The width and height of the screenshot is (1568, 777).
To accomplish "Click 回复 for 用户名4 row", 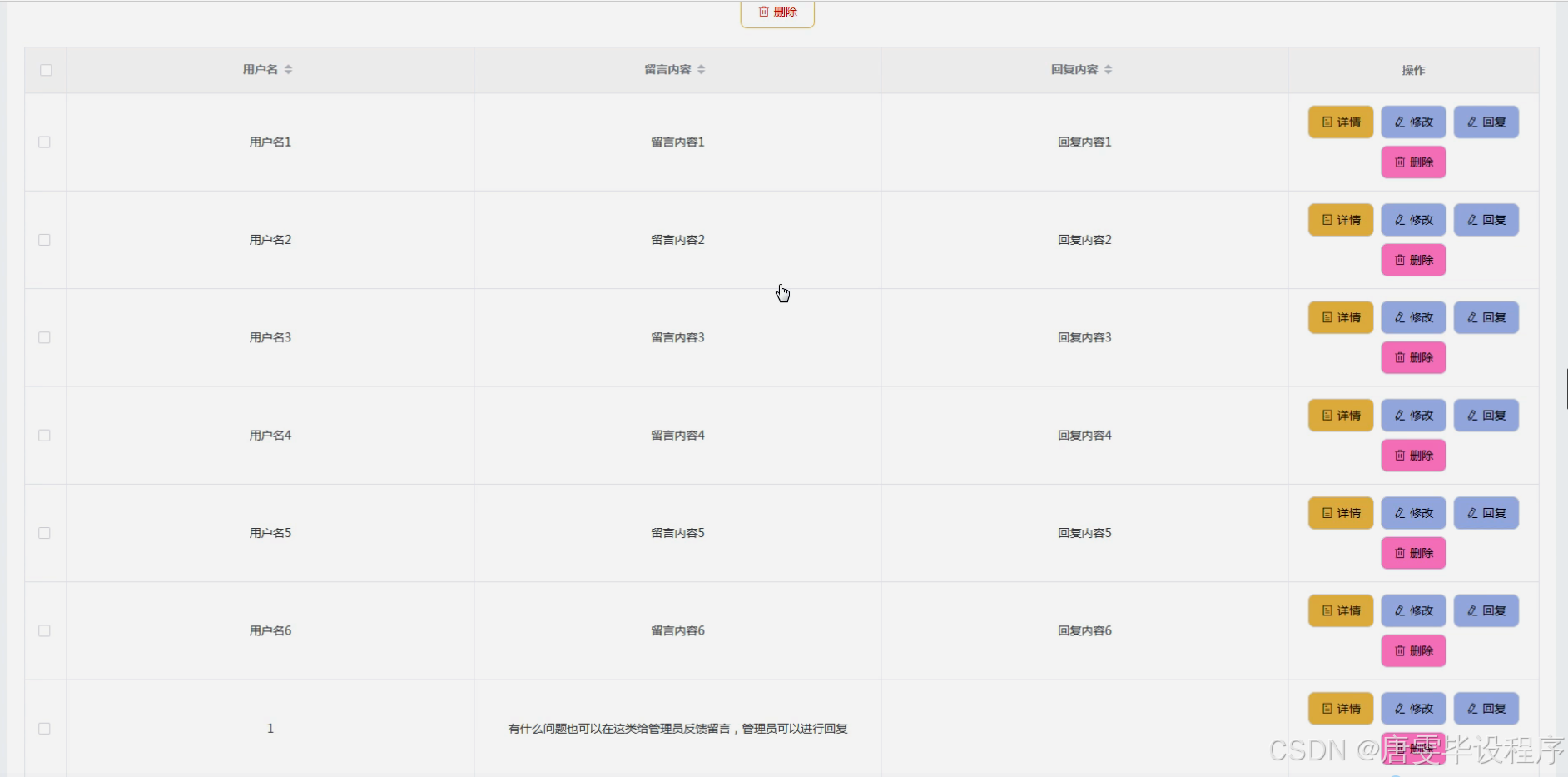I will 1486,416.
